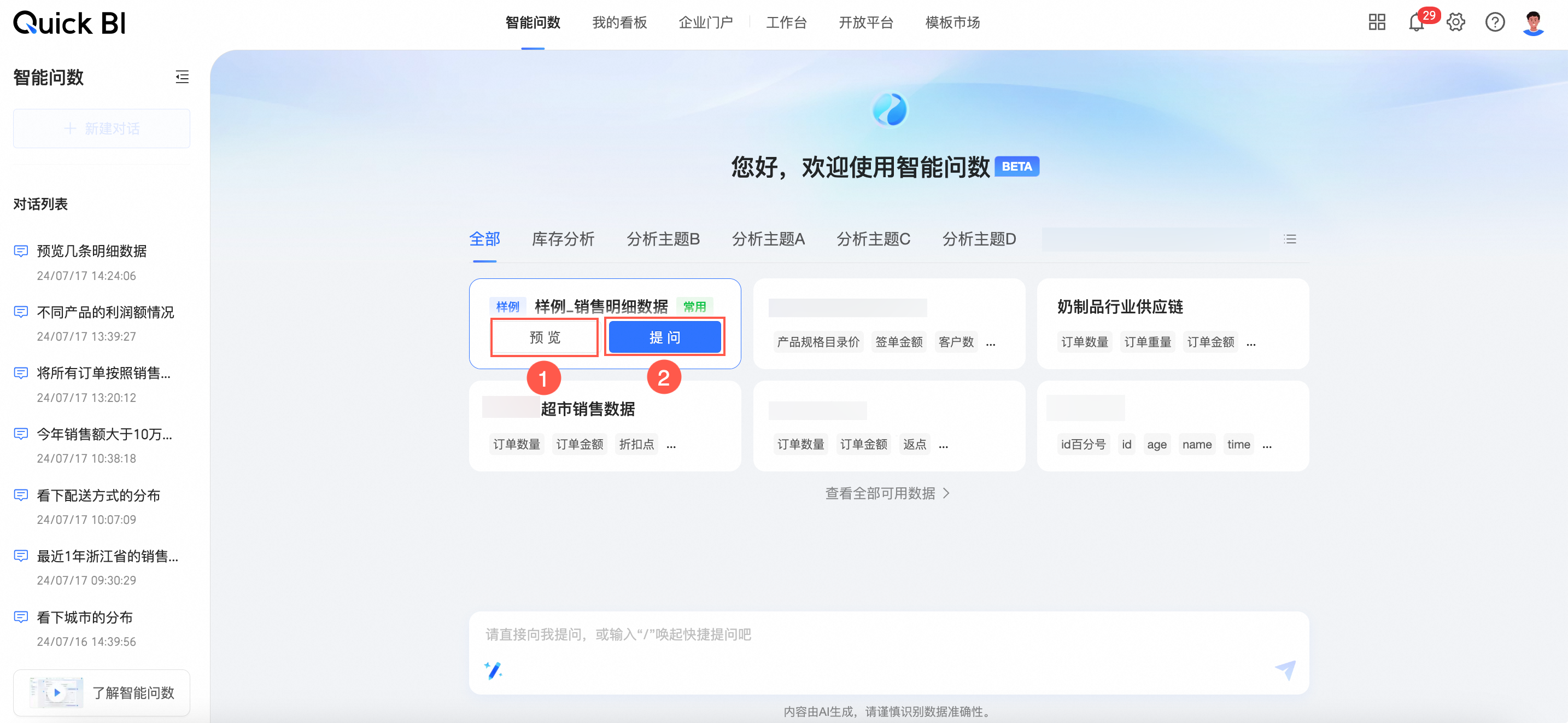Click the 提问 button on sample card
Screen dimensions: 1568x723
coord(665,337)
